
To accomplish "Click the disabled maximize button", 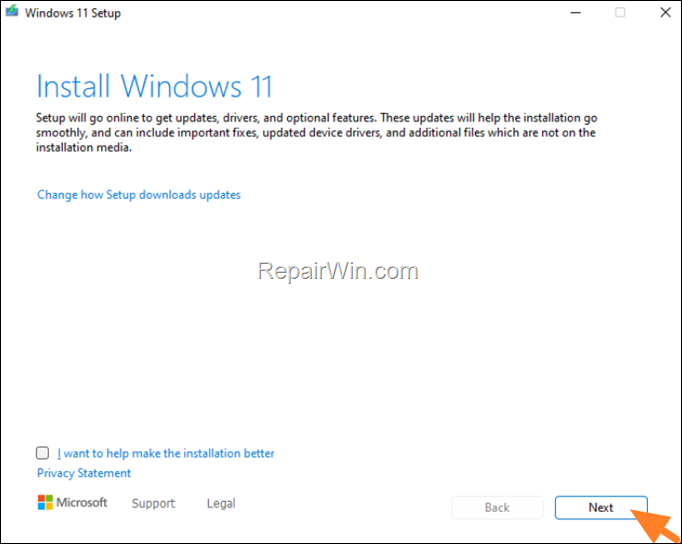I will point(620,13).
